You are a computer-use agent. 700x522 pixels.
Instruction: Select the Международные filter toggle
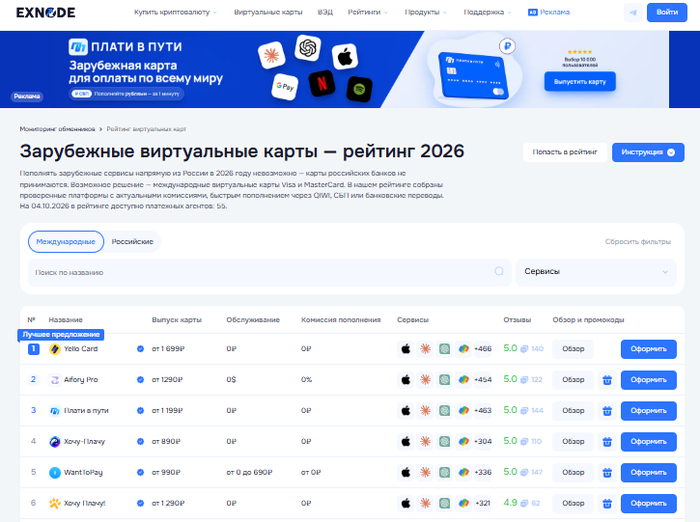[66, 242]
